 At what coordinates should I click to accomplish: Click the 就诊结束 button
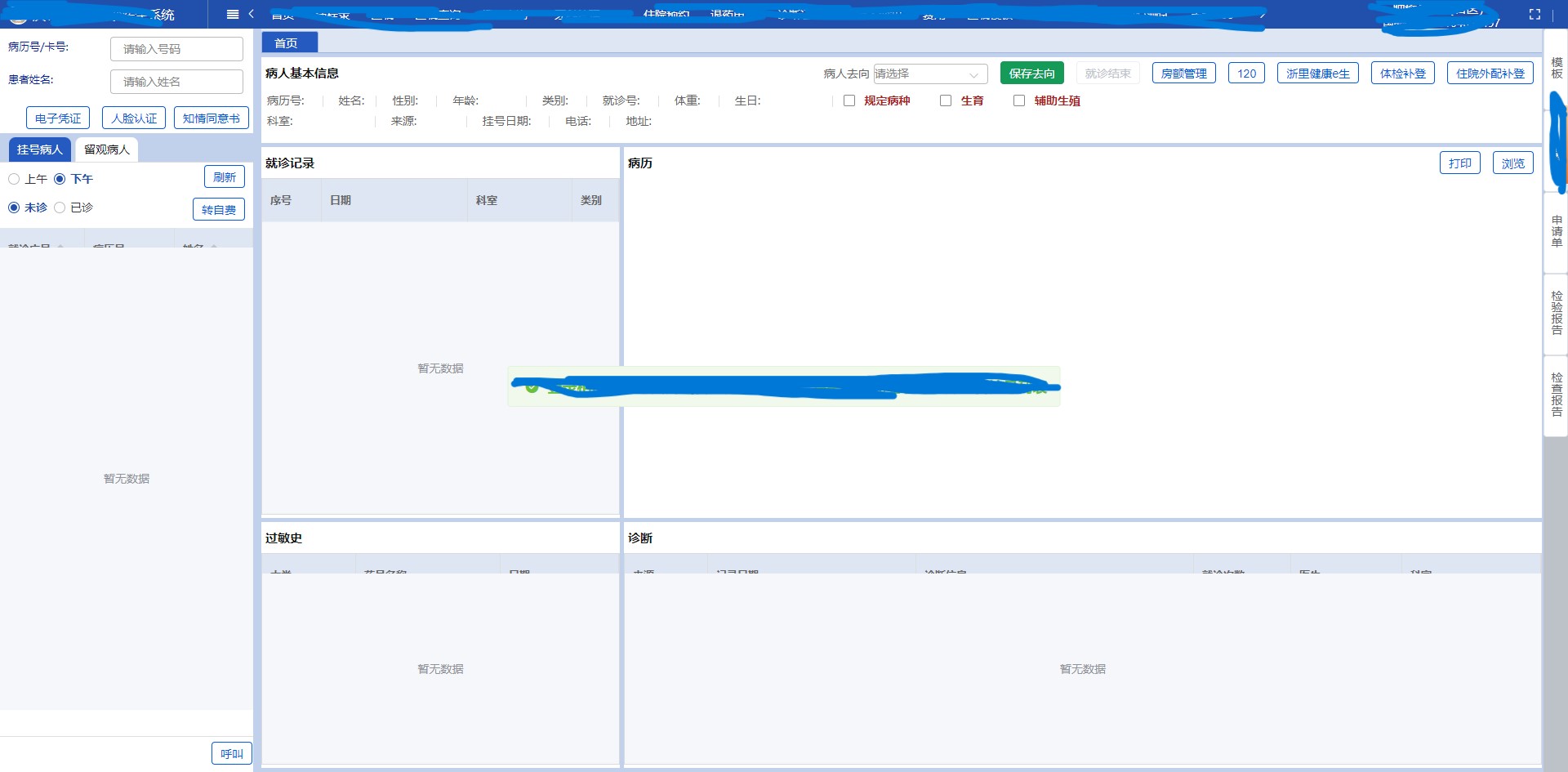[x=1108, y=74]
